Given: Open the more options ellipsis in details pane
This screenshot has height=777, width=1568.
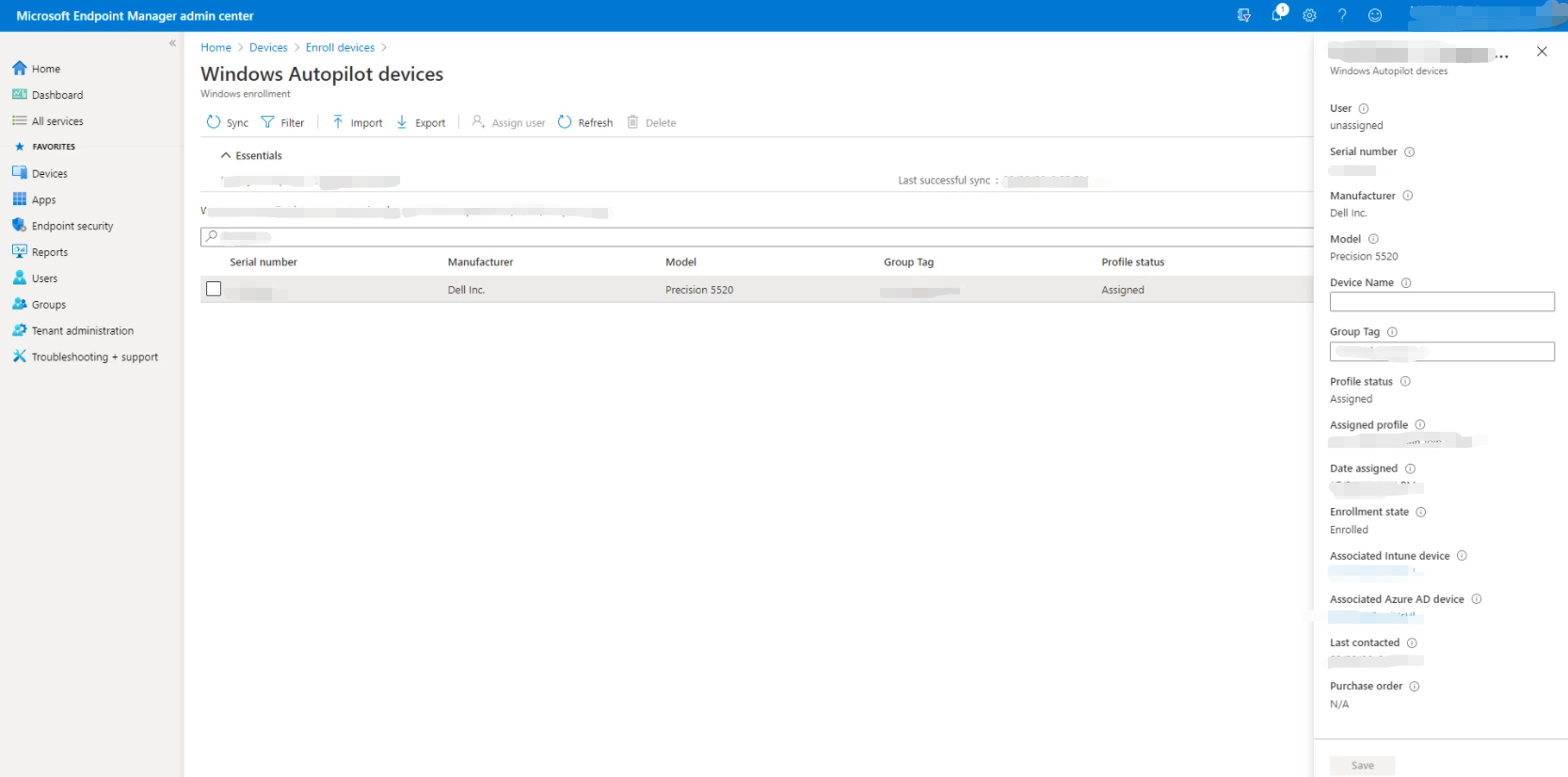Looking at the screenshot, I should 1502,56.
